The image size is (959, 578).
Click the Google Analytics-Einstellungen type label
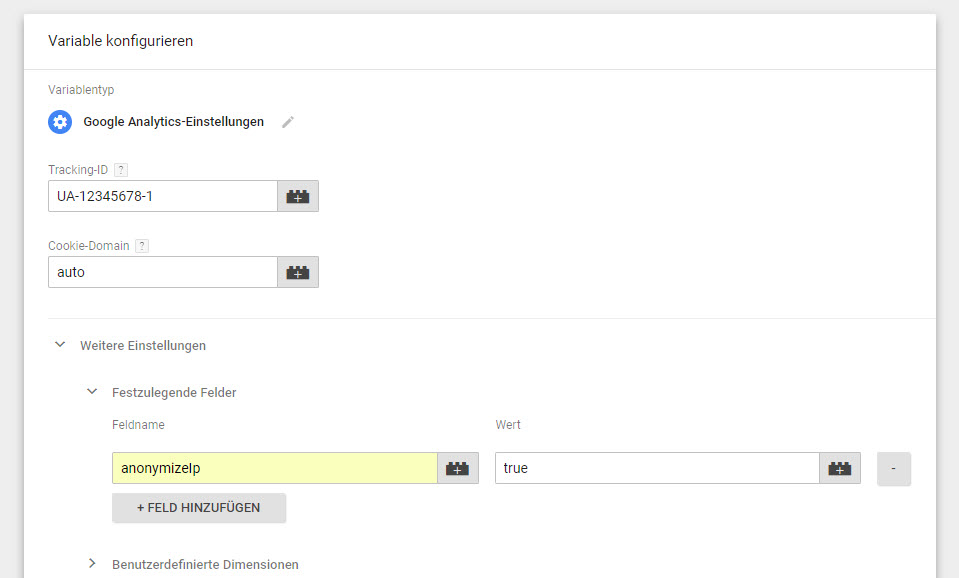click(x=173, y=122)
